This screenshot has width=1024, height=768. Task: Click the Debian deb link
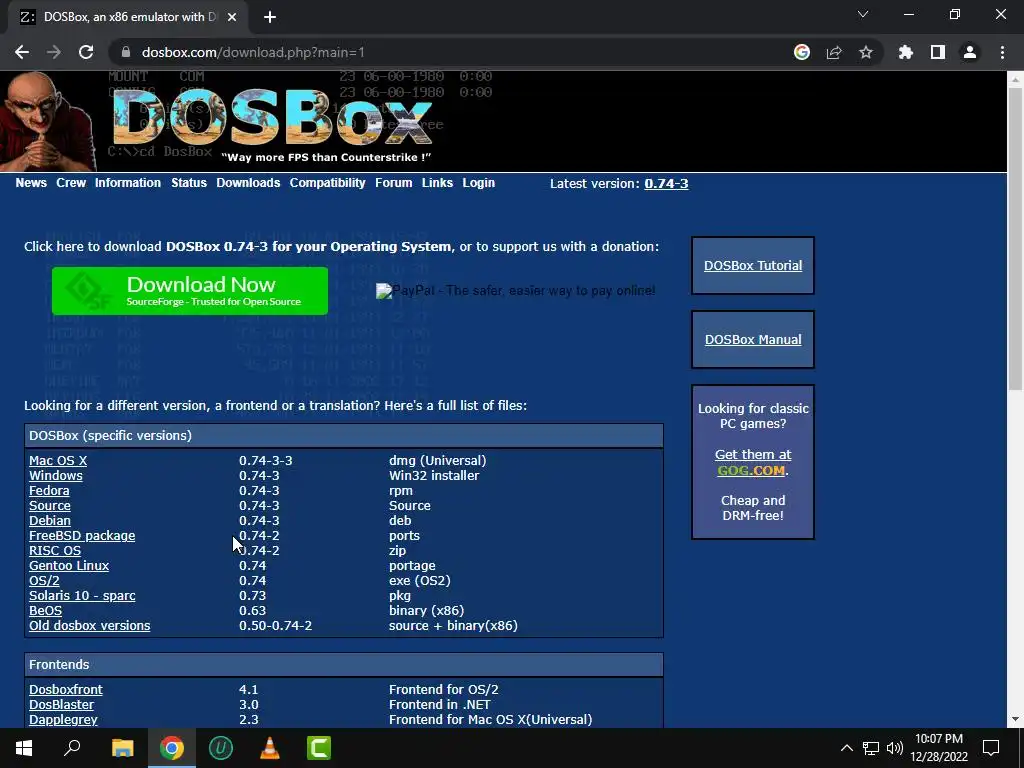[50, 520]
